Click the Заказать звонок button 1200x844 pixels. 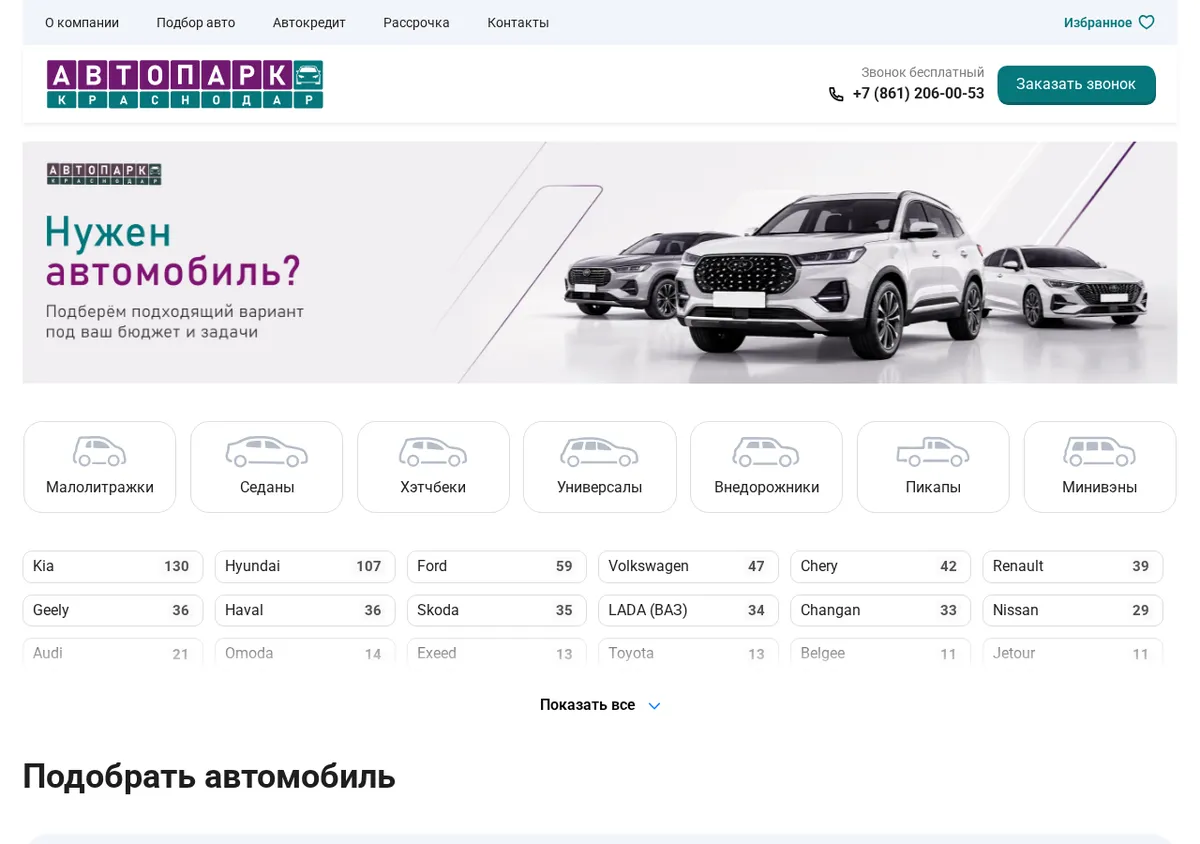coord(1076,85)
